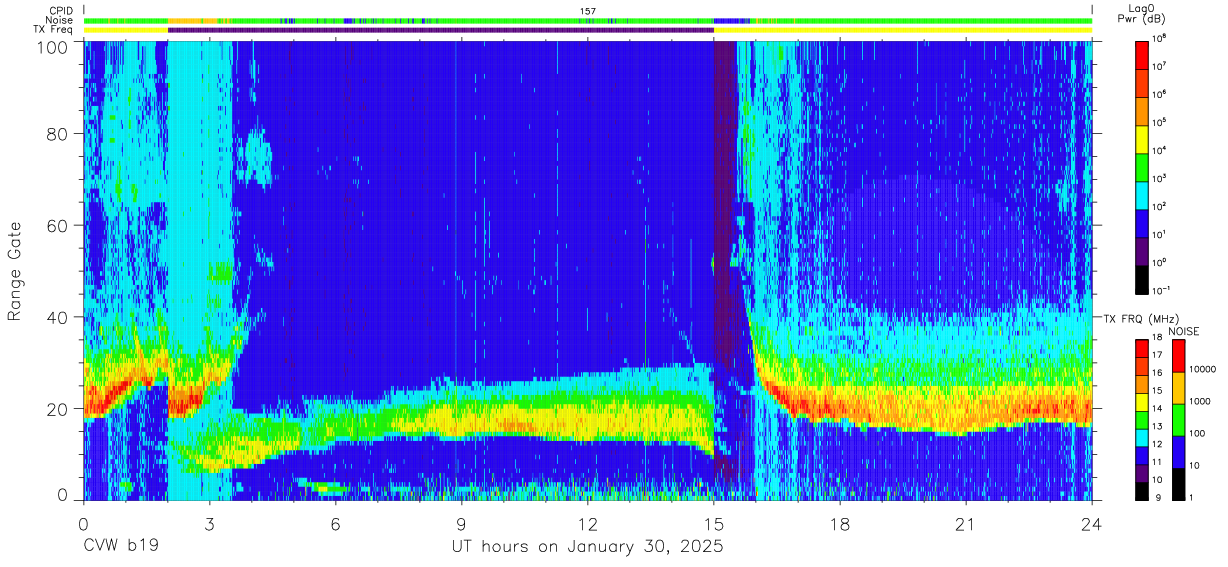Click the red top segment of NOISE colorbar
The image size is (1228, 567).
tap(1178, 355)
